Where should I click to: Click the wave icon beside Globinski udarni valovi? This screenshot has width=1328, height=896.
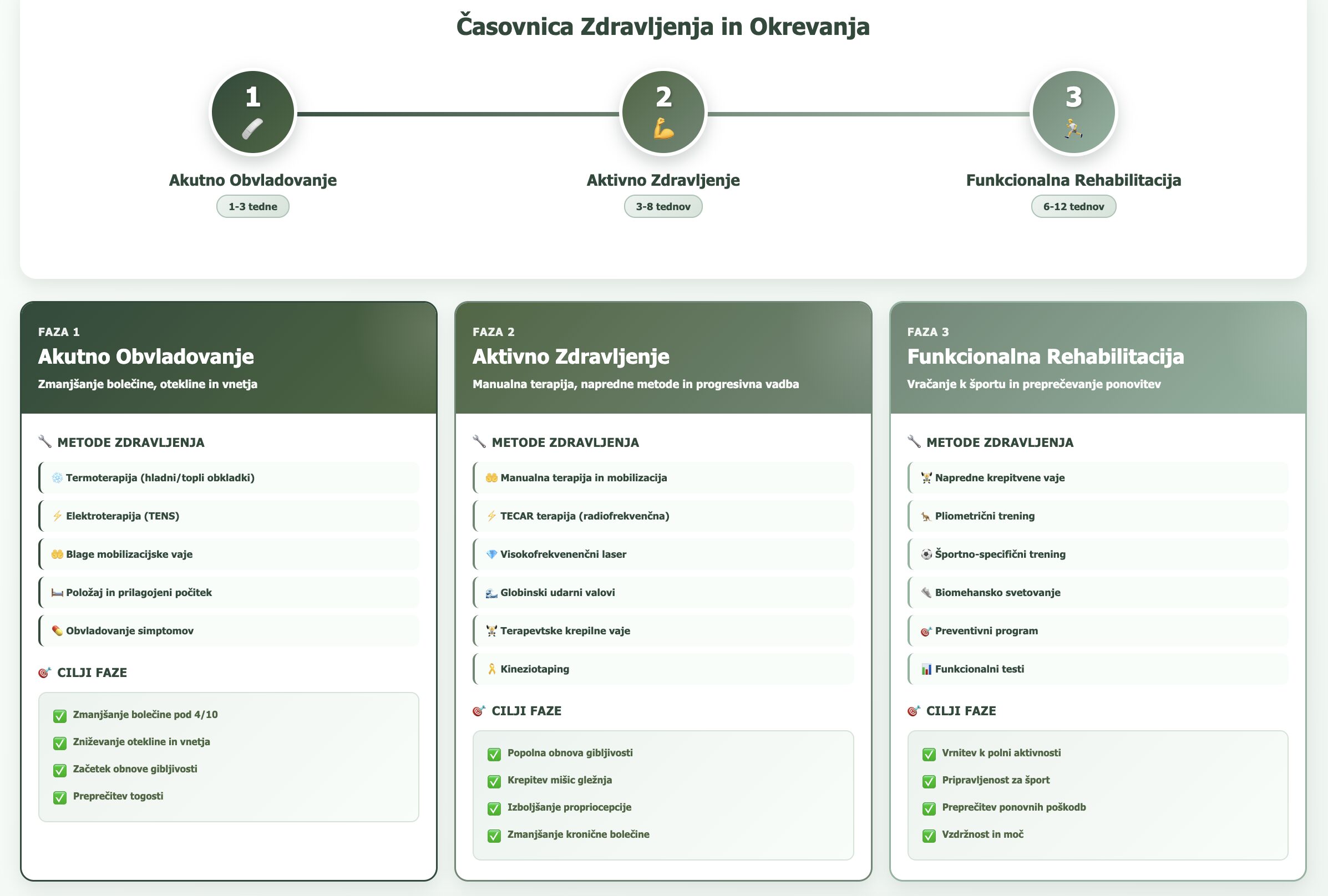pyautogui.click(x=491, y=593)
